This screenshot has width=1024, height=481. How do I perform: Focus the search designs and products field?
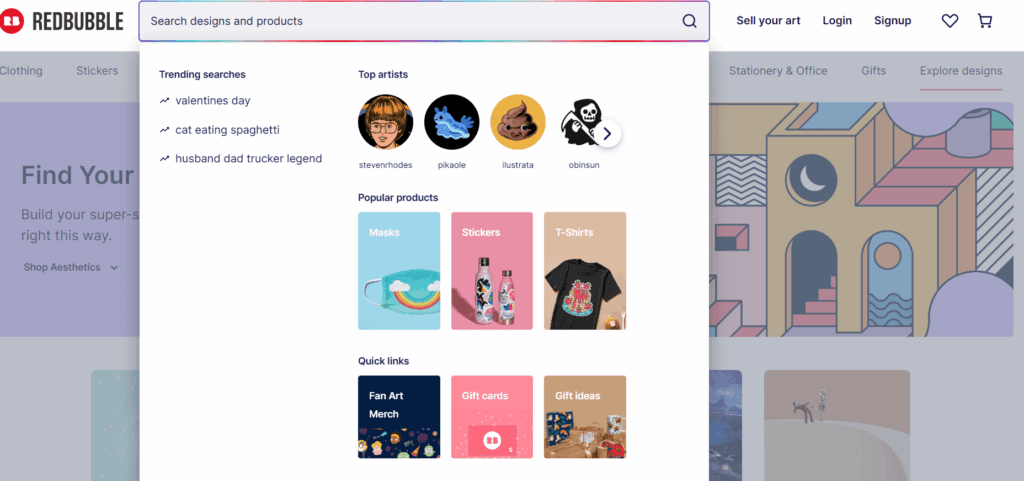pyautogui.click(x=411, y=21)
